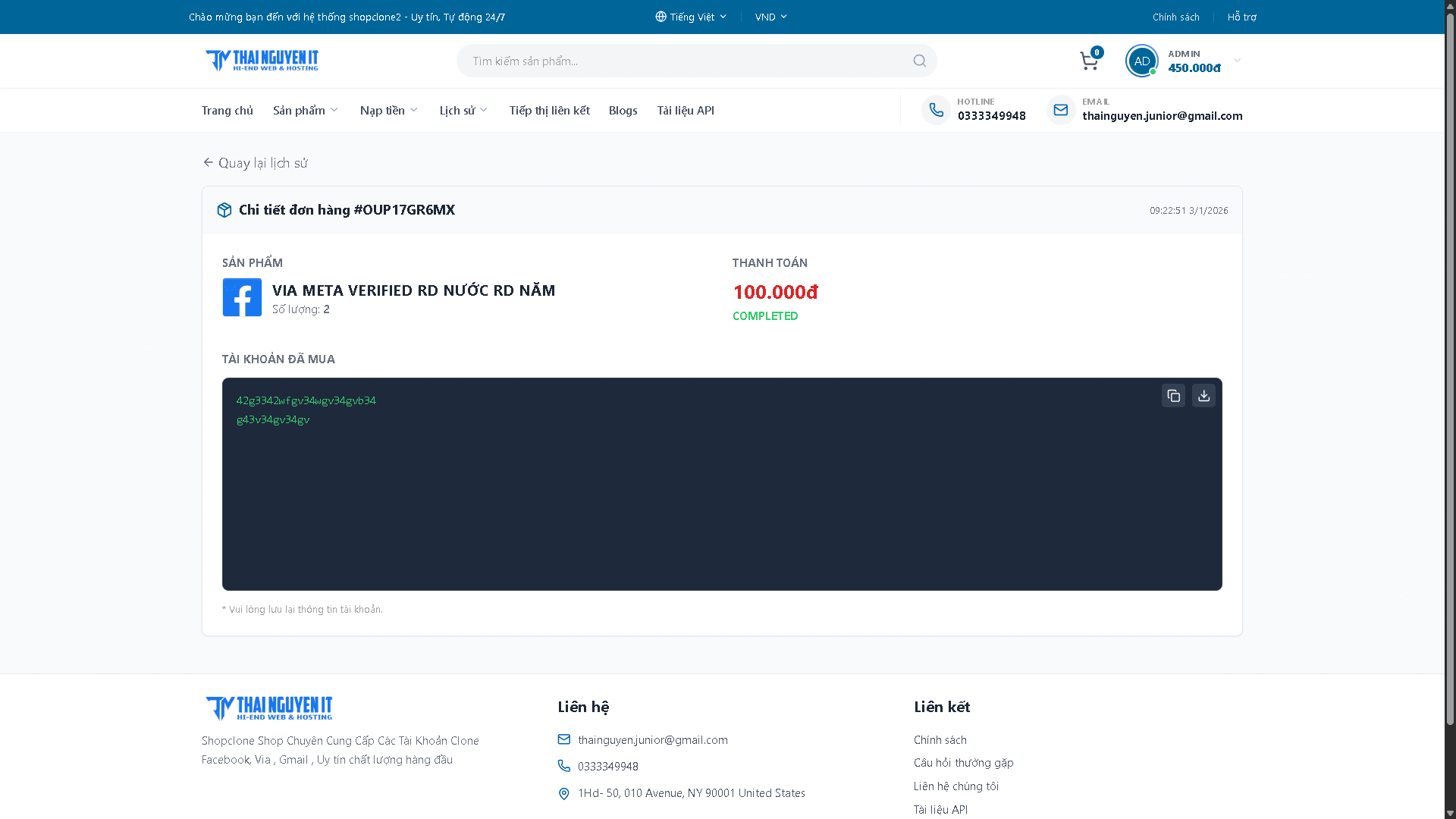Click the back arrow beside Quay lại lịch sử

(x=208, y=162)
